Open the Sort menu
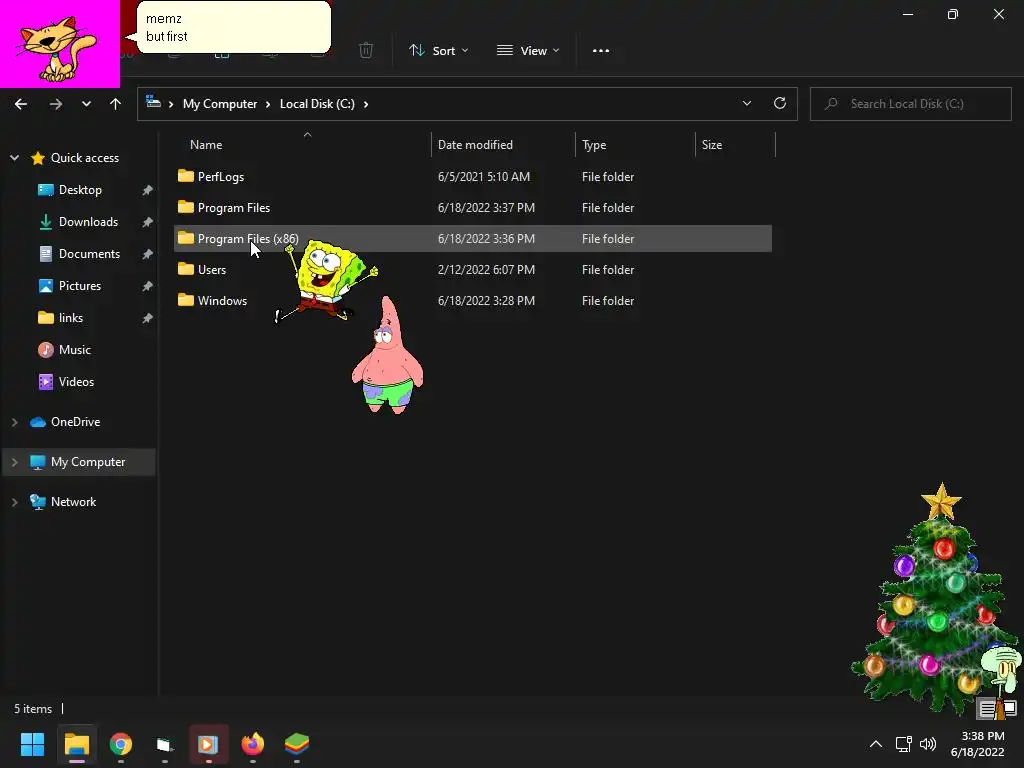Viewport: 1024px width, 768px height. pos(439,50)
